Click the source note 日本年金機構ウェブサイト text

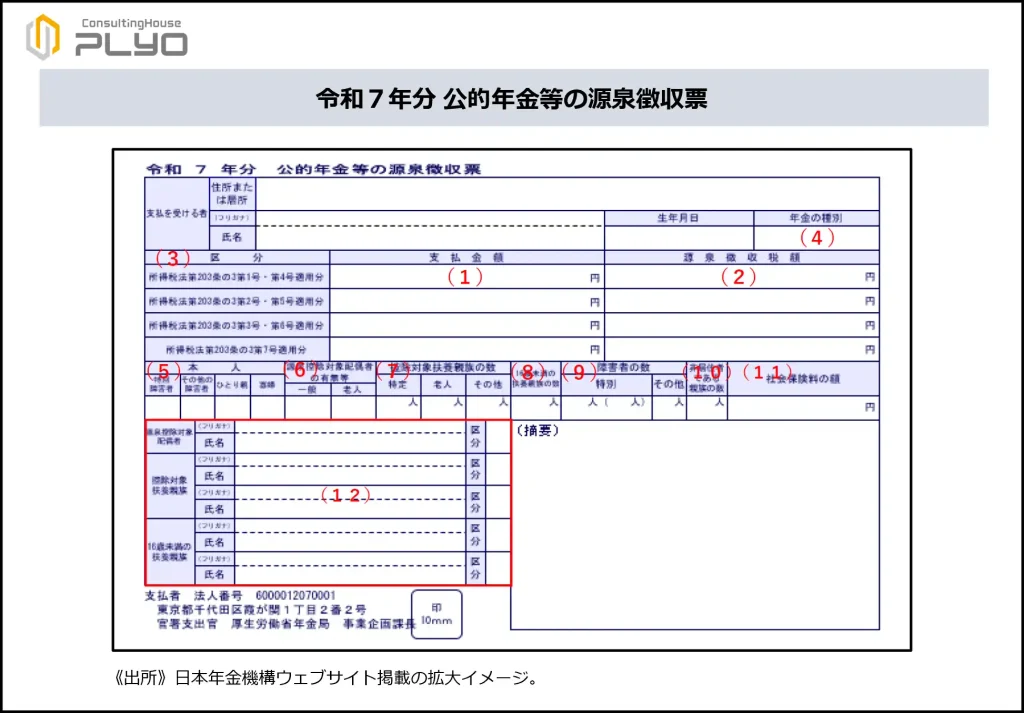pyautogui.click(x=327, y=678)
